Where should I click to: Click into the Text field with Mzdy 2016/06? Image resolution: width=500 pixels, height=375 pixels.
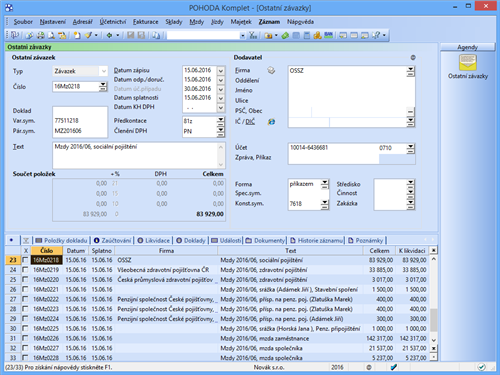tap(139, 155)
